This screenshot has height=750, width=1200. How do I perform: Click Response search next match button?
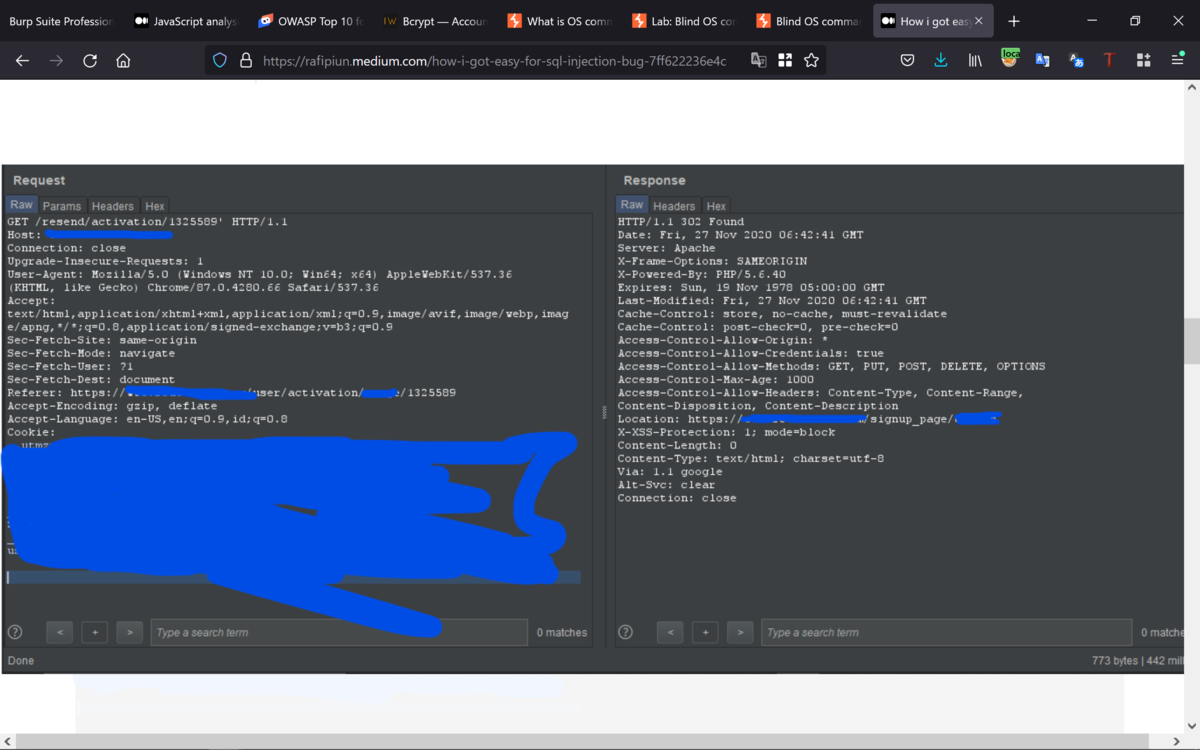click(x=740, y=632)
